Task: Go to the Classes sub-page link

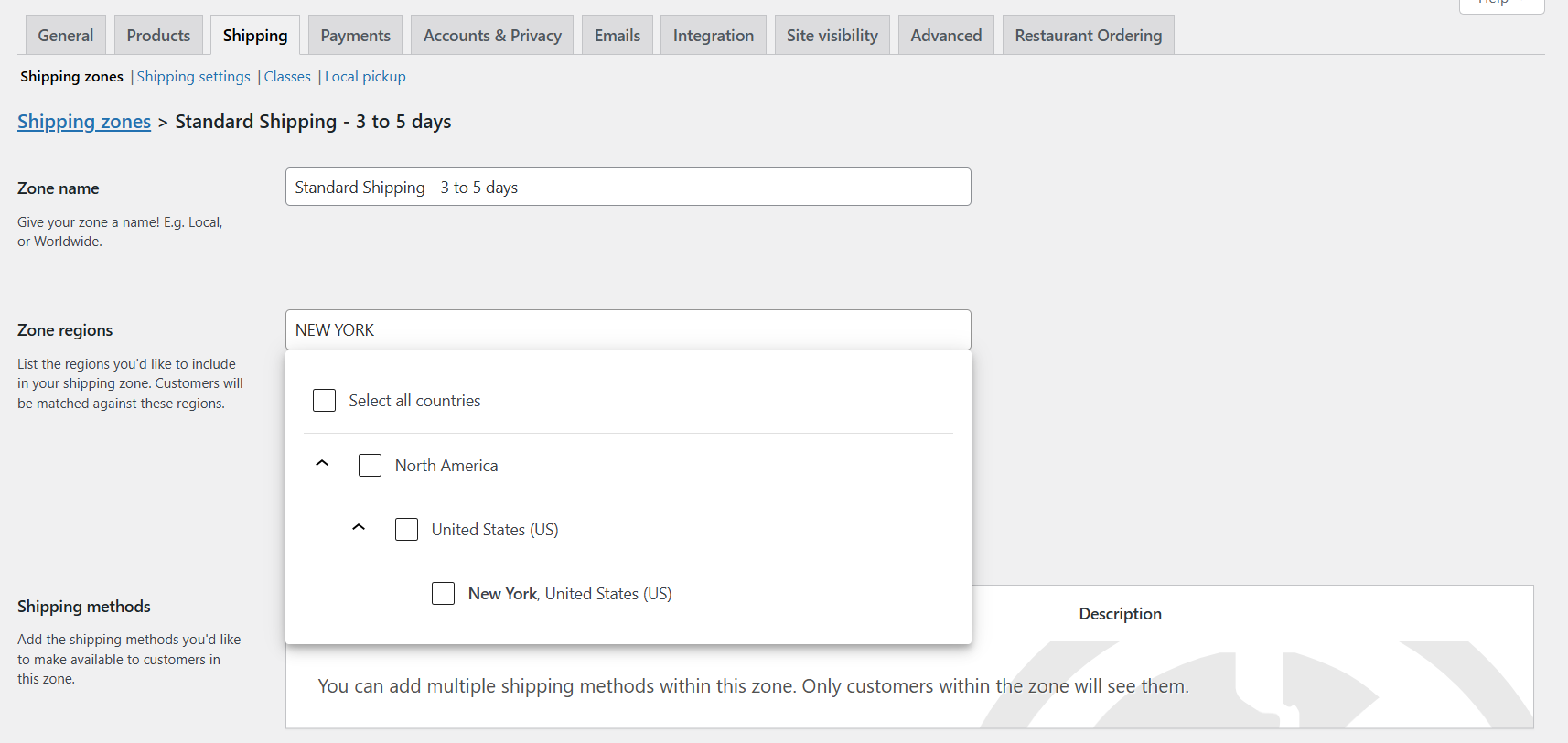Action: coord(287,77)
